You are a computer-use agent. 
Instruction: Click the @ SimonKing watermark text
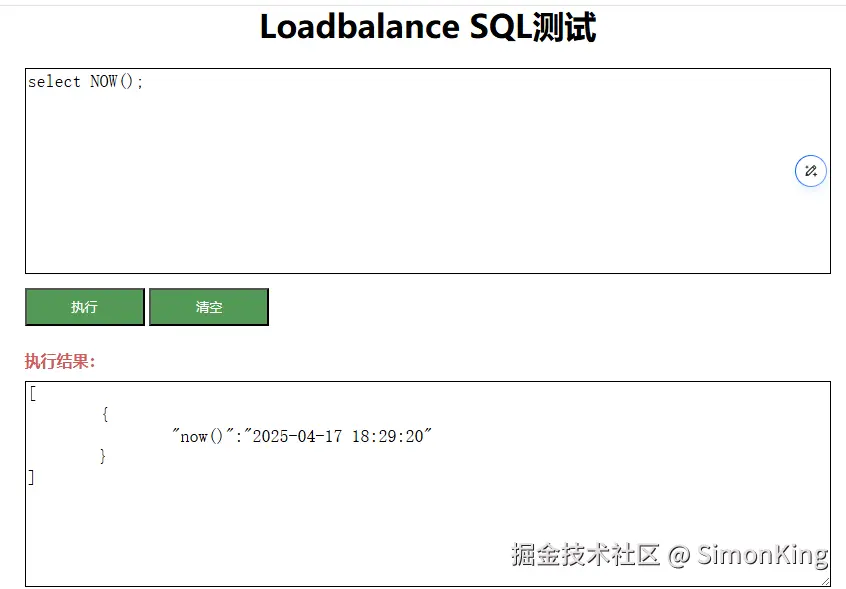(749, 555)
